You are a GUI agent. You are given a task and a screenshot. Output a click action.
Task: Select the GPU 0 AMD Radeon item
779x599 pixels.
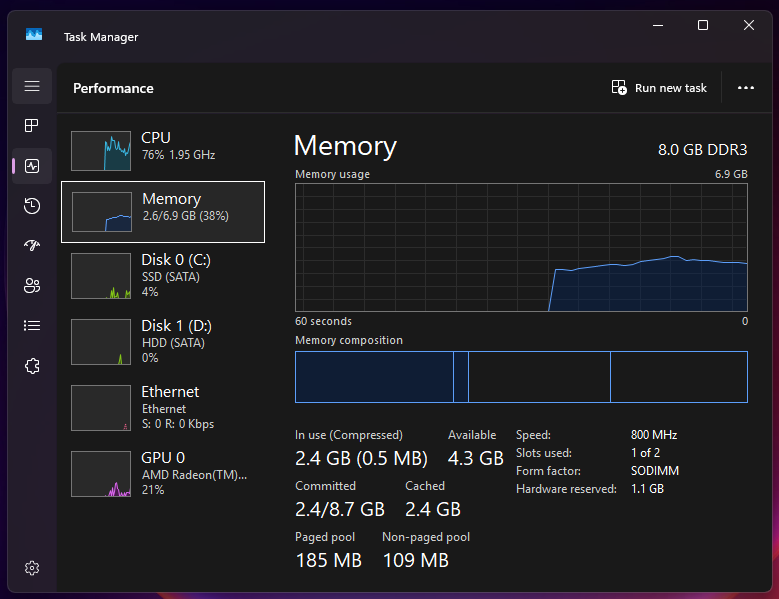coord(162,472)
